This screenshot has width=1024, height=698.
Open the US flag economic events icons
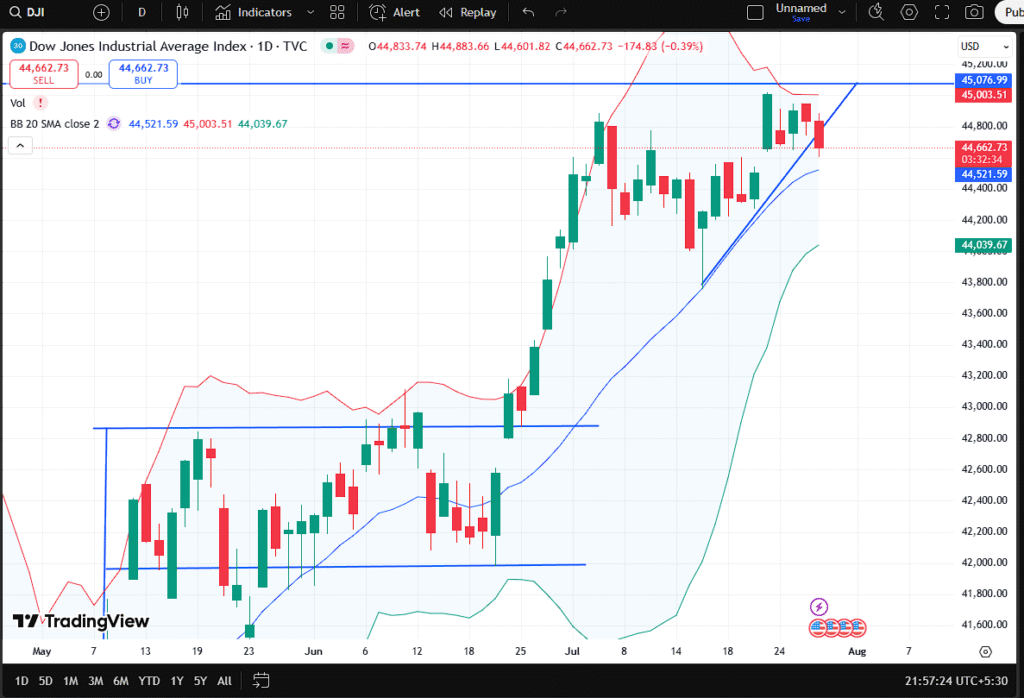[x=837, y=628]
